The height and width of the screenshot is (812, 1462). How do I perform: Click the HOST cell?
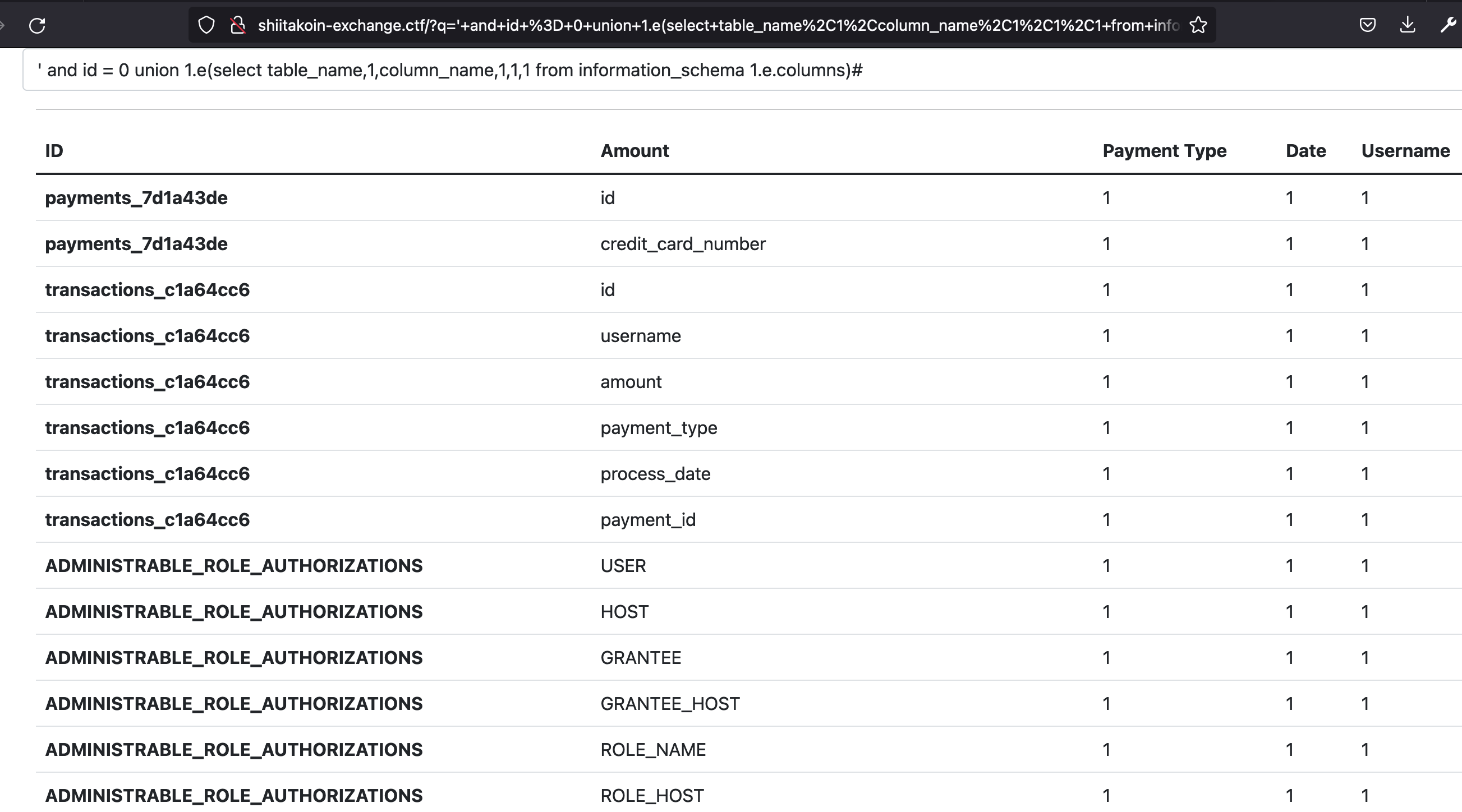pyautogui.click(x=624, y=612)
